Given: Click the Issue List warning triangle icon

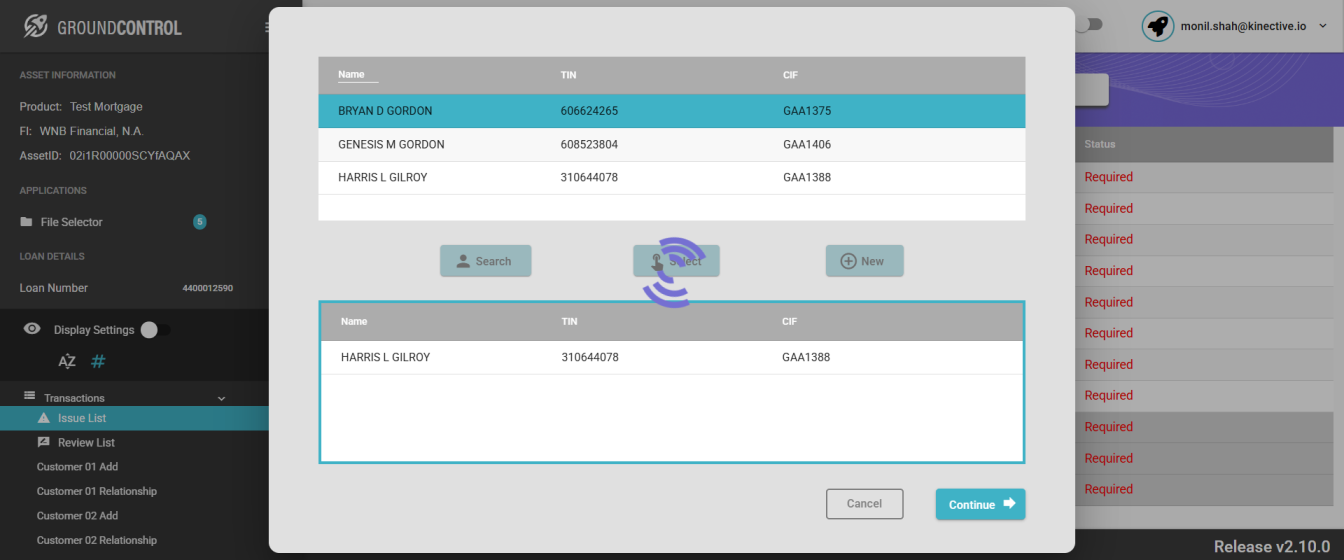Looking at the screenshot, I should [x=43, y=418].
